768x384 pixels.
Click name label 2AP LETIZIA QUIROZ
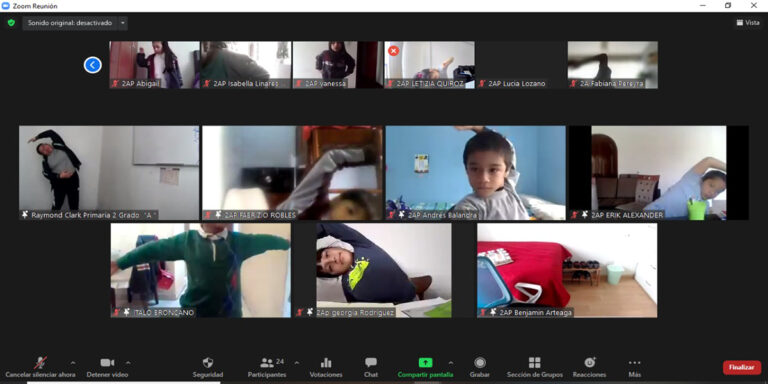(430, 84)
